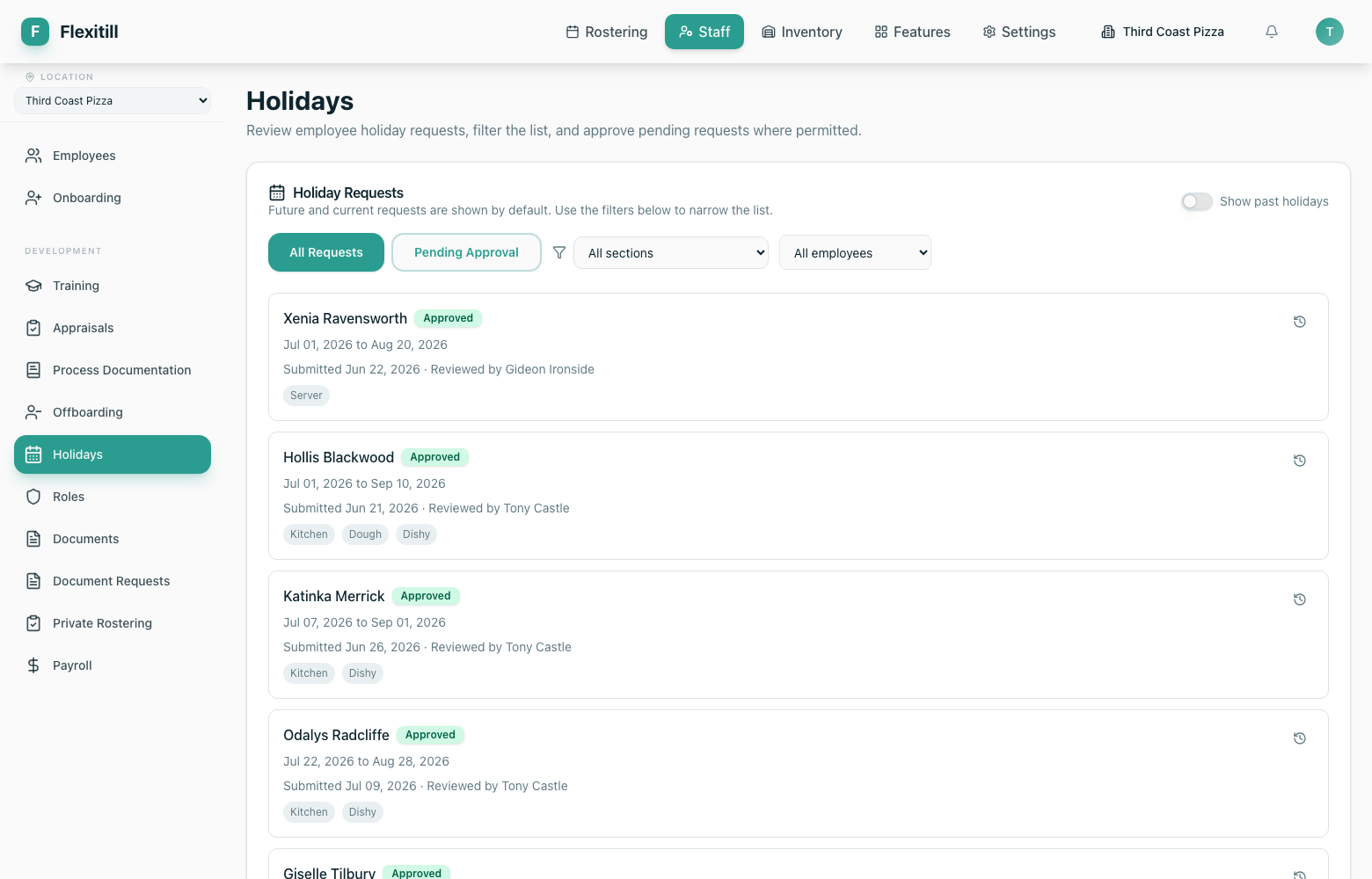Image resolution: width=1372 pixels, height=879 pixels.
Task: Click the Dough tag on Hollis's request
Action: click(365, 534)
